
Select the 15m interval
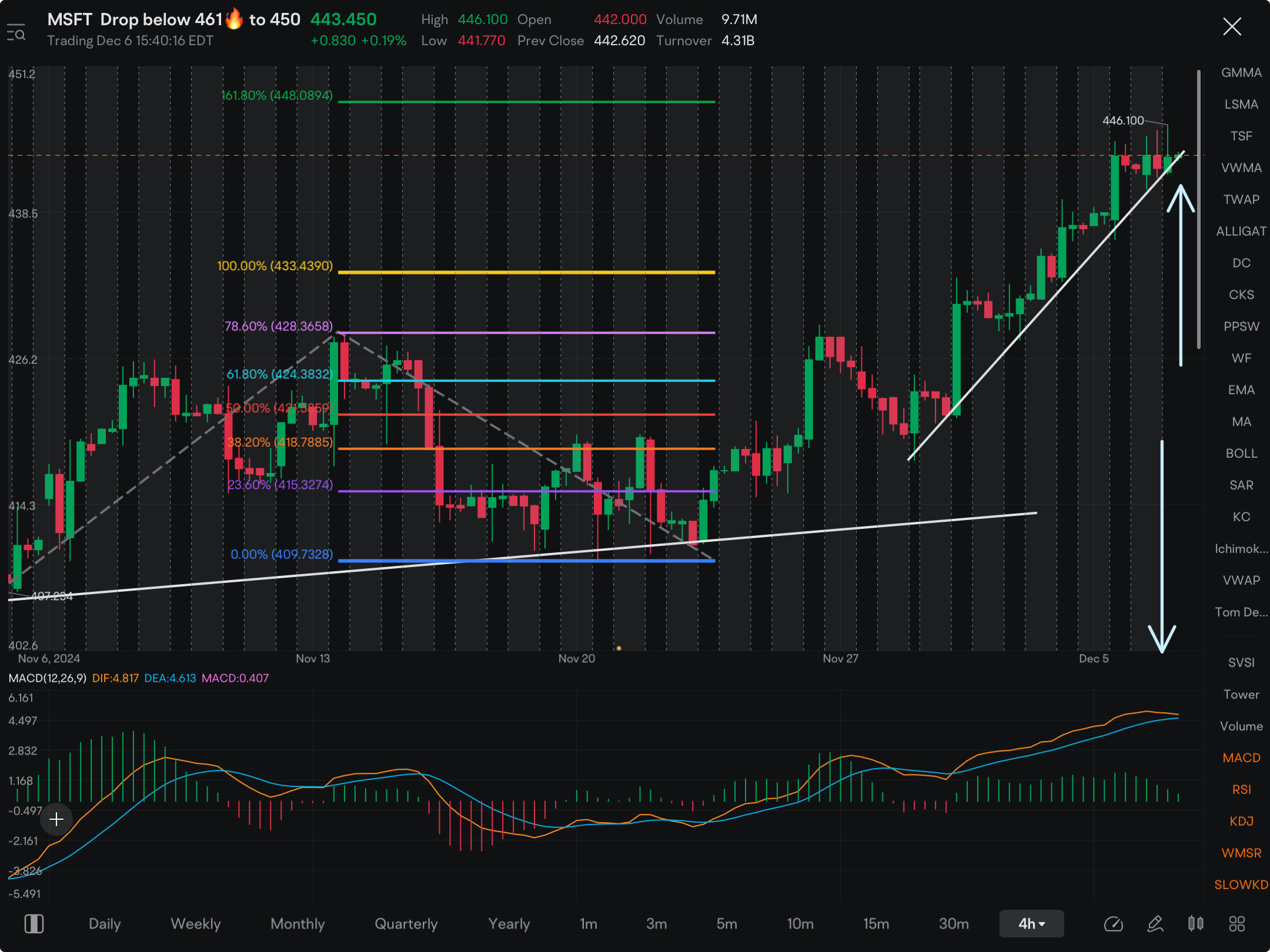click(876, 924)
